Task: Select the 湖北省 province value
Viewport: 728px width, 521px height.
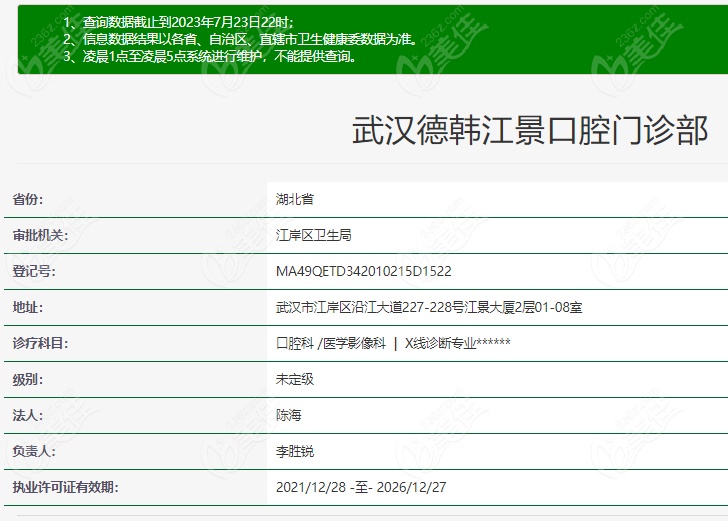Action: point(295,199)
